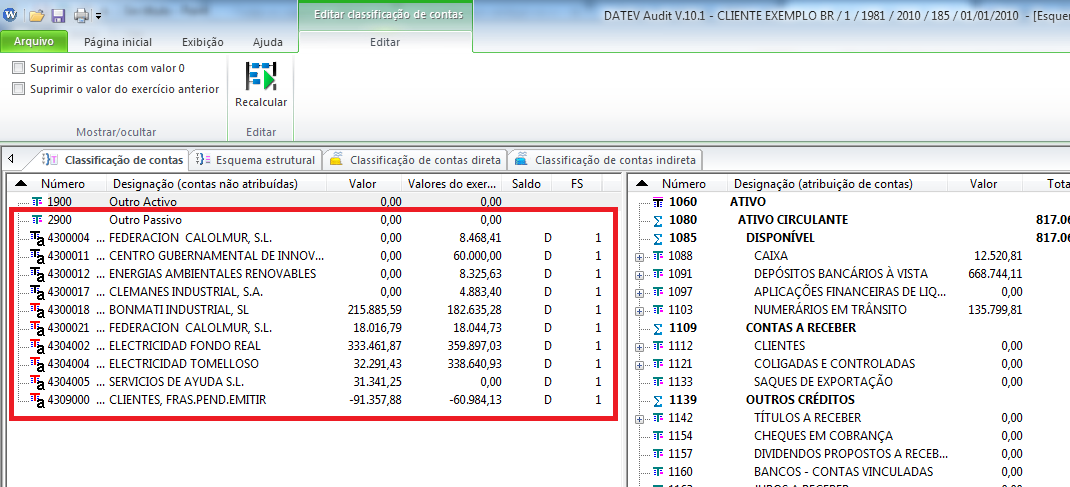Viewport: 1070px width, 487px height.
Task: Switch to Classificação de contas tab
Action: tap(113, 160)
